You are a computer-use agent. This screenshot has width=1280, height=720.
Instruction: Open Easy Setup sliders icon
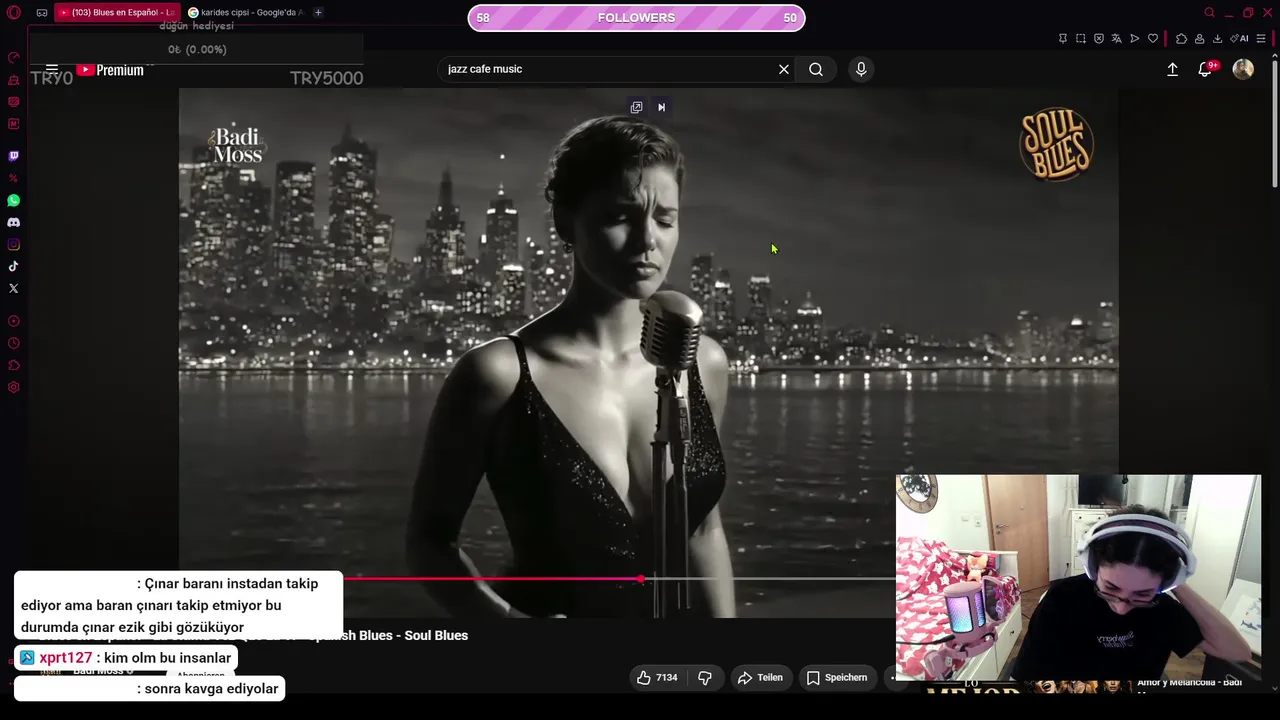point(1262,39)
